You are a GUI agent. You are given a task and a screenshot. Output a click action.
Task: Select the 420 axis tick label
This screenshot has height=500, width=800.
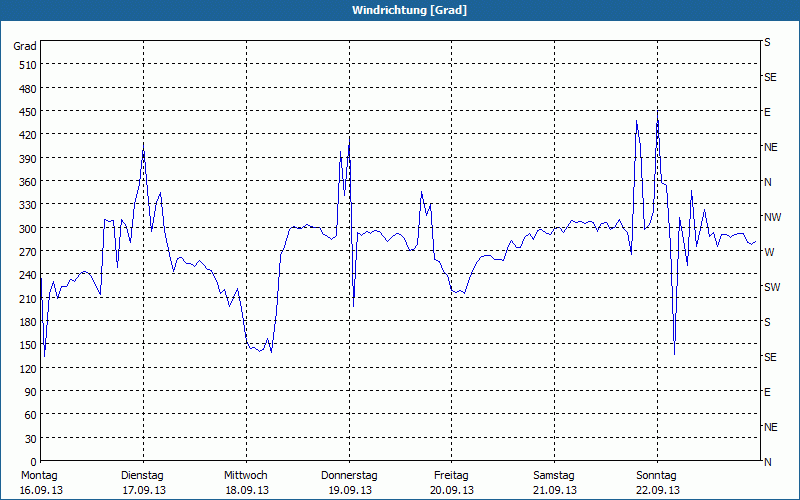point(28,136)
